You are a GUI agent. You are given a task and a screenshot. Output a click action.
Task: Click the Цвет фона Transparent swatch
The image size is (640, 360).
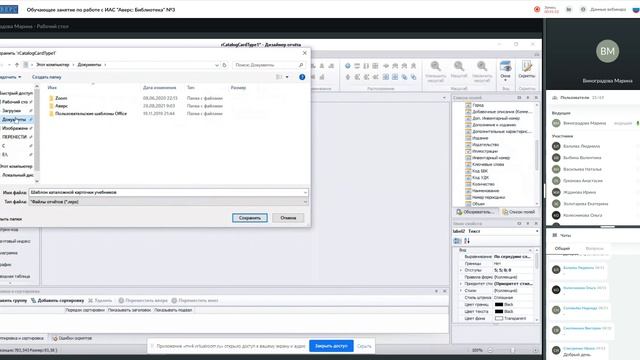499,318
